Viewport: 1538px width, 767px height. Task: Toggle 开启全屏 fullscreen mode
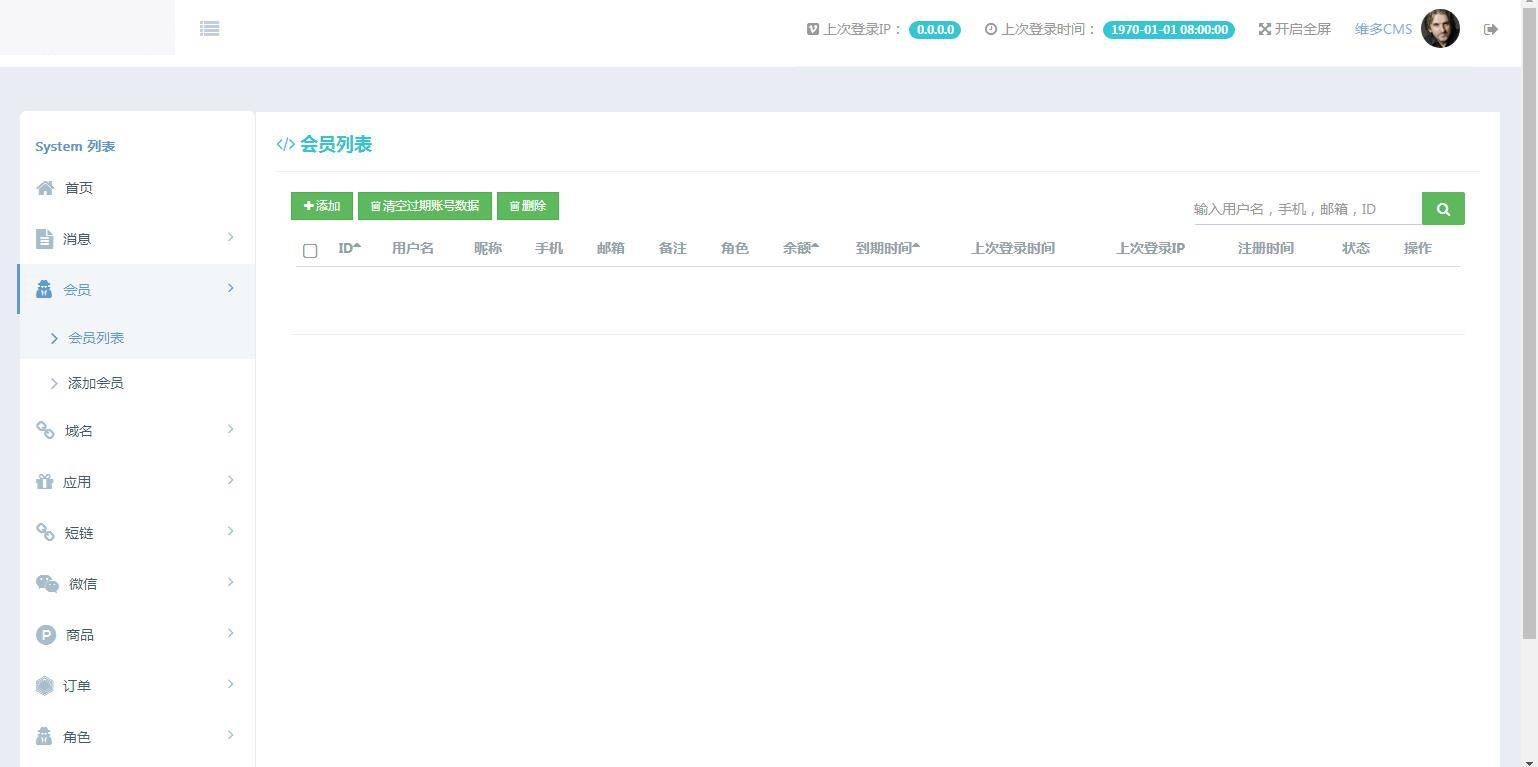coord(1294,29)
